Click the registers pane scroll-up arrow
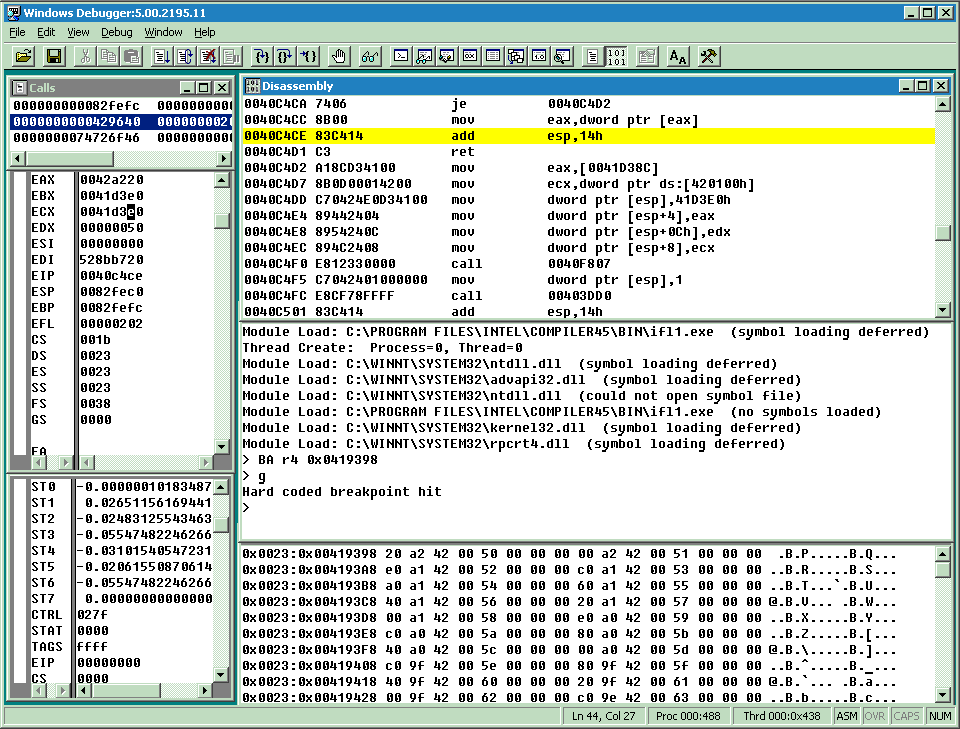Screen dimensions: 960x729 222,179
